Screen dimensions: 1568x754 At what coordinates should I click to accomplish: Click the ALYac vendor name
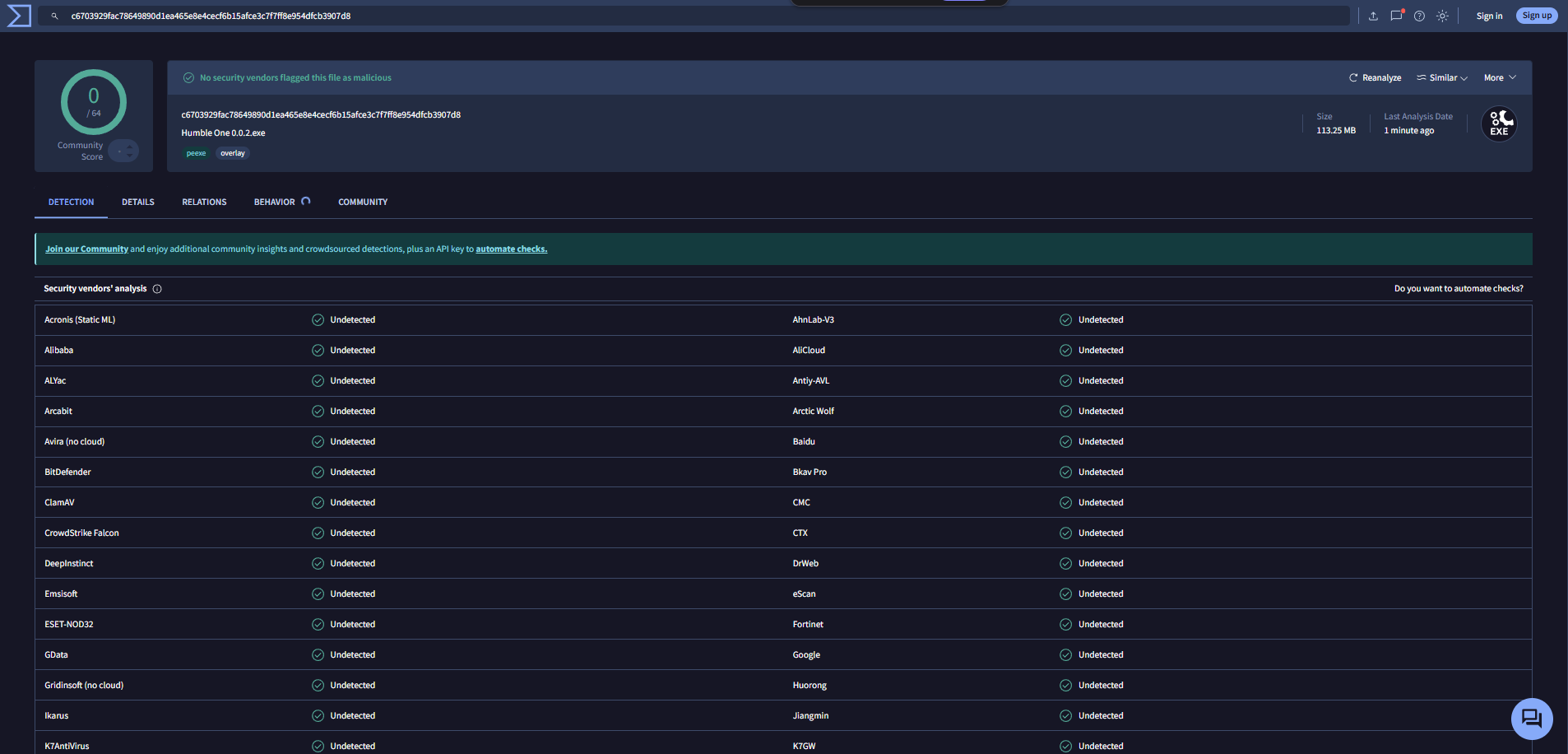tap(55, 381)
